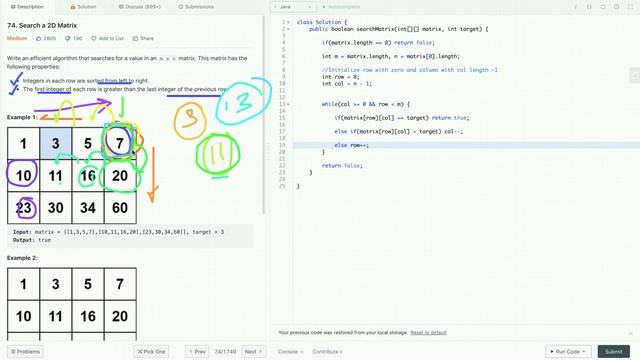Click the Example 2 matrix image cell 16
This screenshot has width=640, height=360.
[88, 316]
